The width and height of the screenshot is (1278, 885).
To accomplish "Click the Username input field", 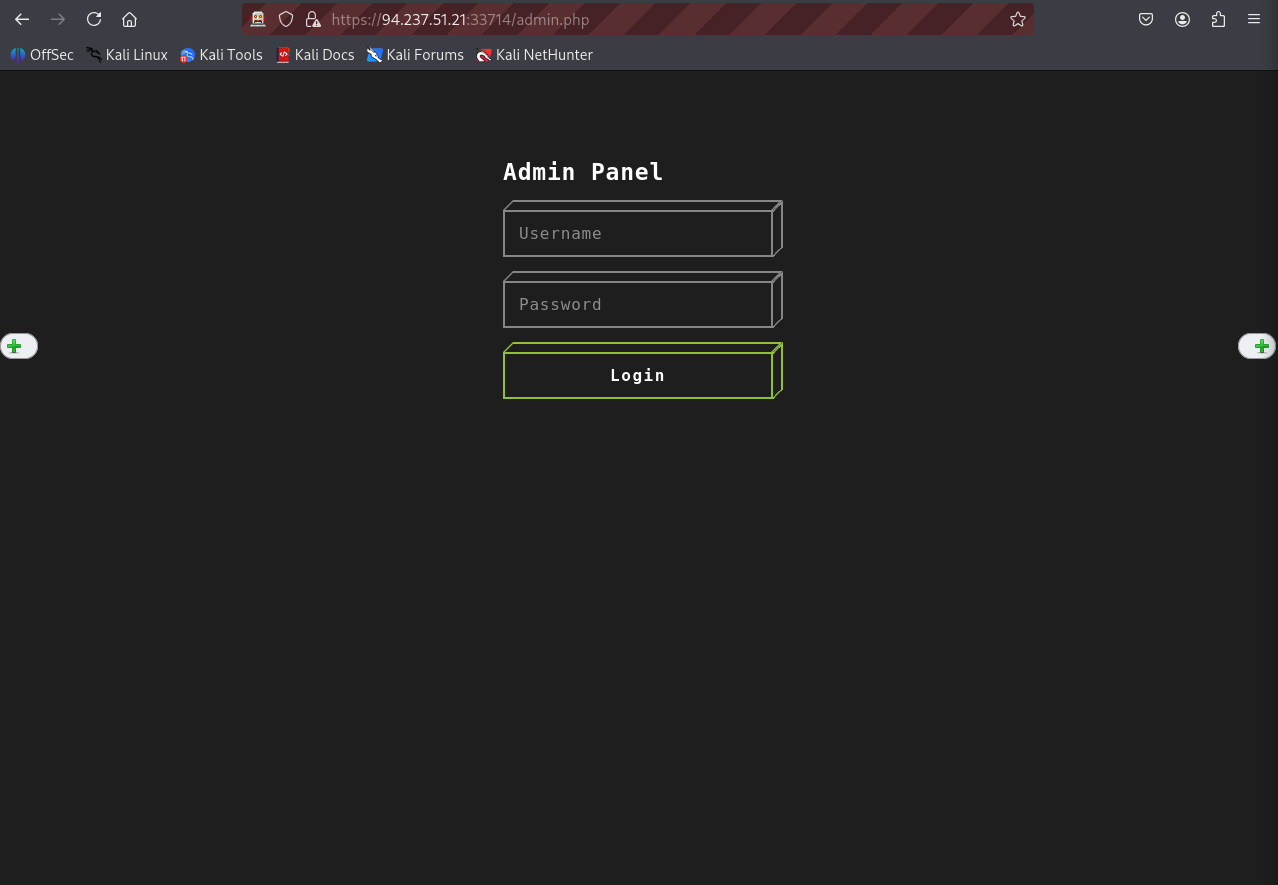I will [x=638, y=234].
